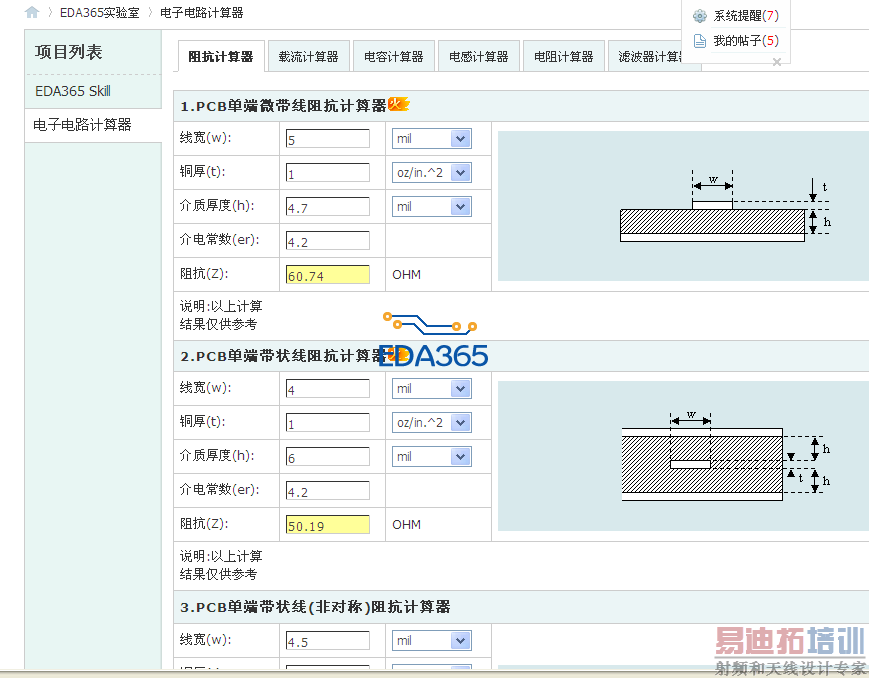Click stripline copper thickness field
The image size is (869, 678).
[x=328, y=422]
